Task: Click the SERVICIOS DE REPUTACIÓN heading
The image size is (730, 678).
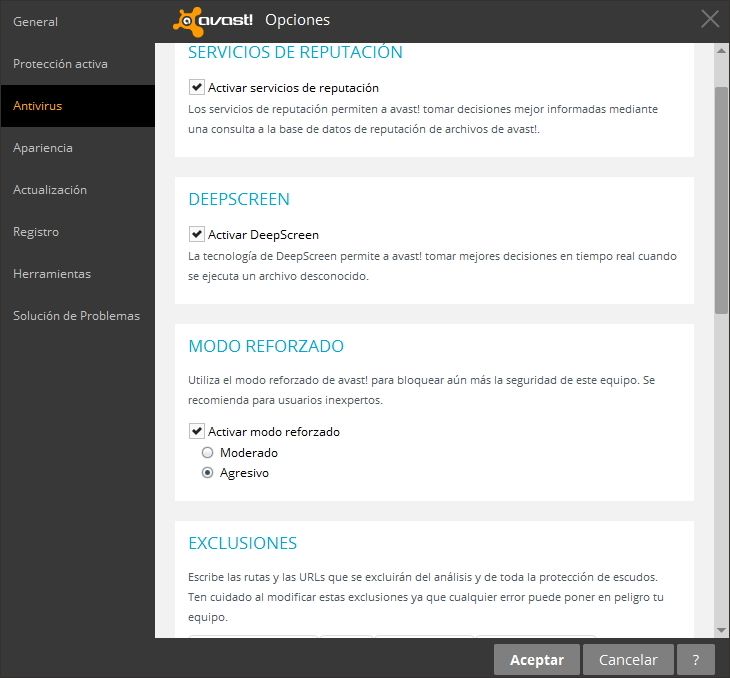Action: (295, 52)
